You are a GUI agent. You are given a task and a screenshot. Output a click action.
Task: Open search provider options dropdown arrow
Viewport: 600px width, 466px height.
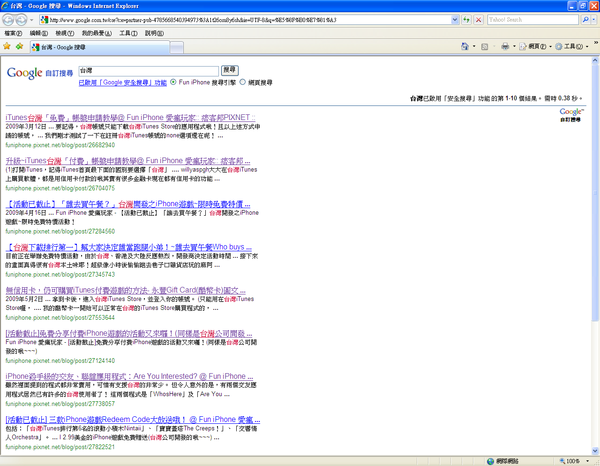click(593, 20)
